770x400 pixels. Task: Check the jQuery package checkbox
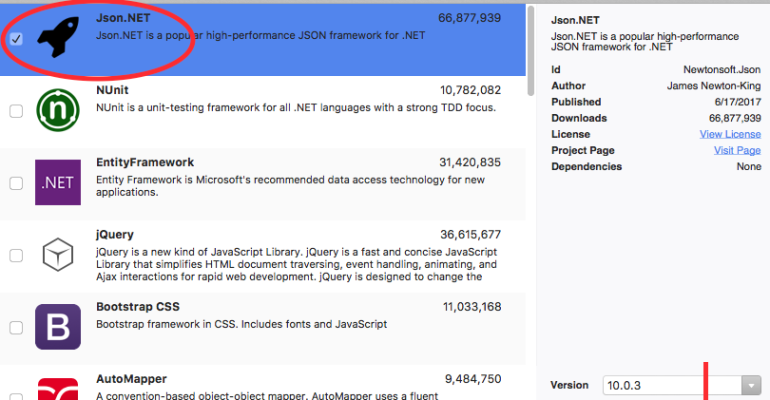pos(16,255)
